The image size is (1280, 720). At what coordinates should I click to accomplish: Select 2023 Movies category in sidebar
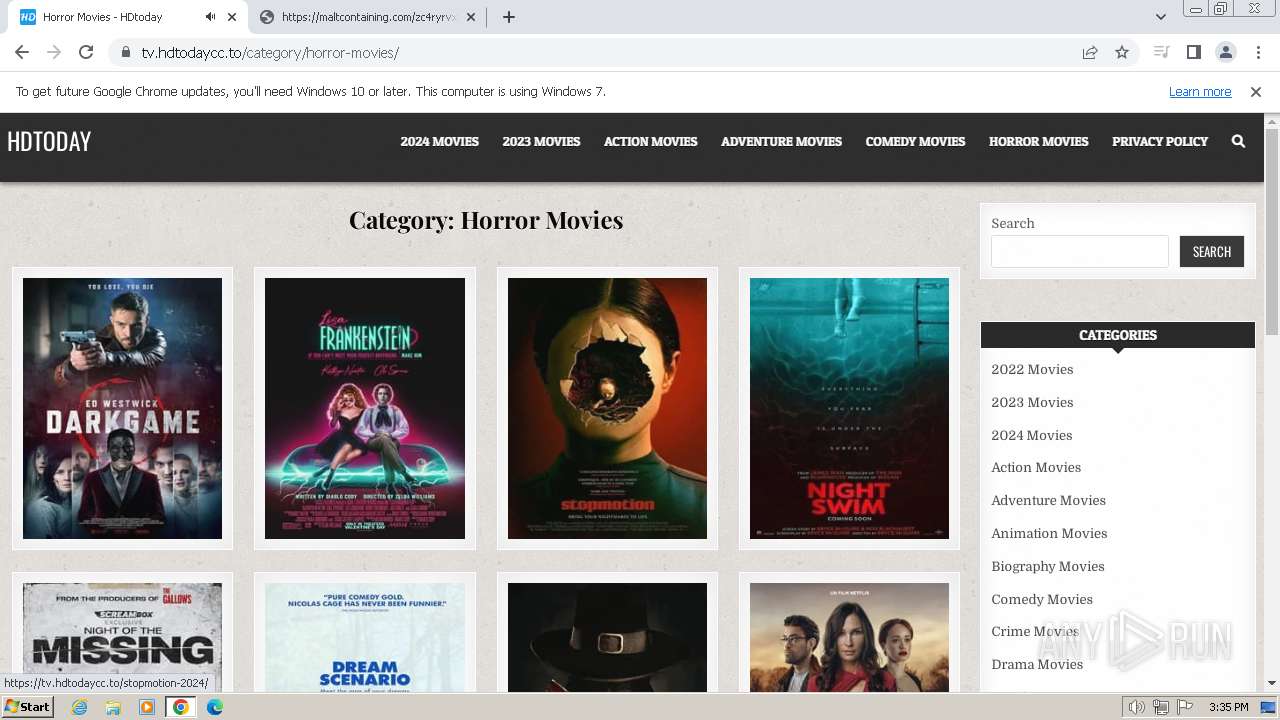pyautogui.click(x=1032, y=403)
